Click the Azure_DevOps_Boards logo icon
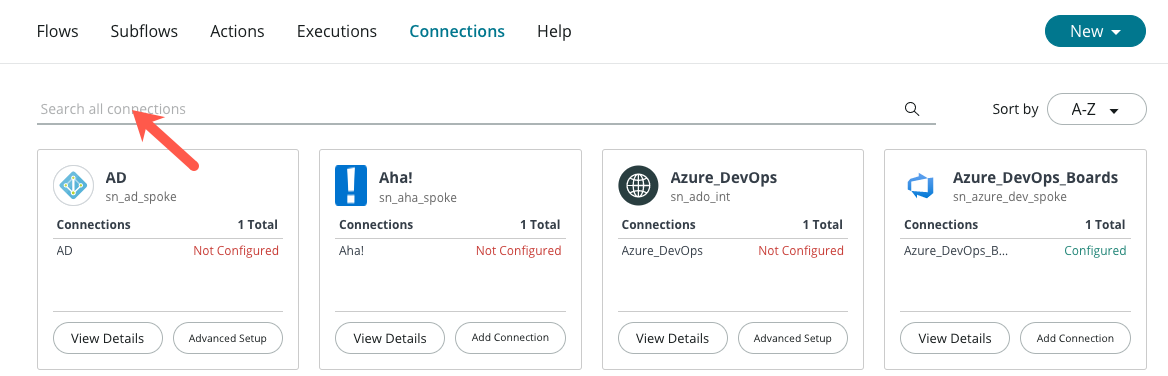 (920, 185)
